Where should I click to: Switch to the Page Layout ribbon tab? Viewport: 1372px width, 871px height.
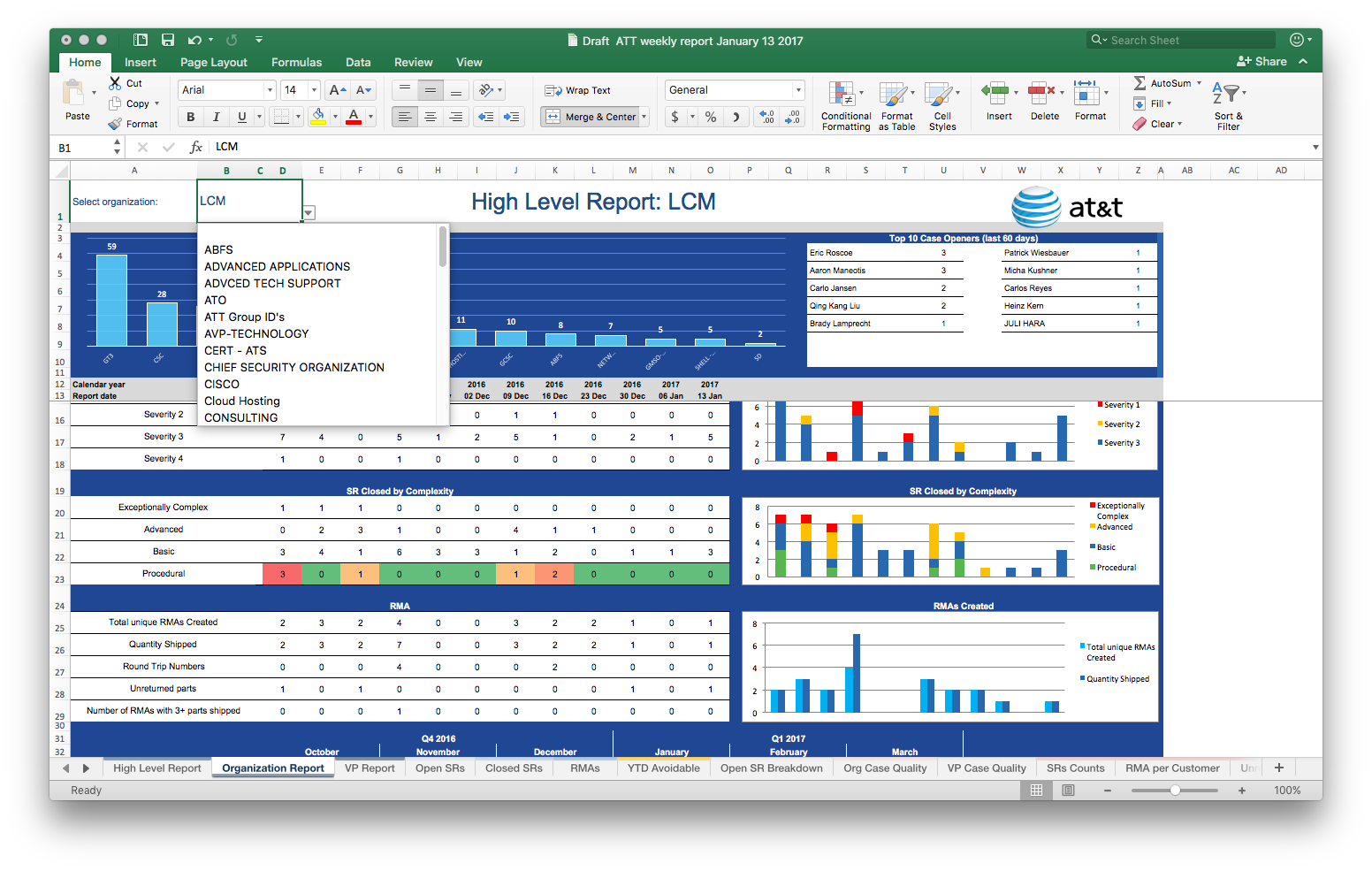click(213, 63)
